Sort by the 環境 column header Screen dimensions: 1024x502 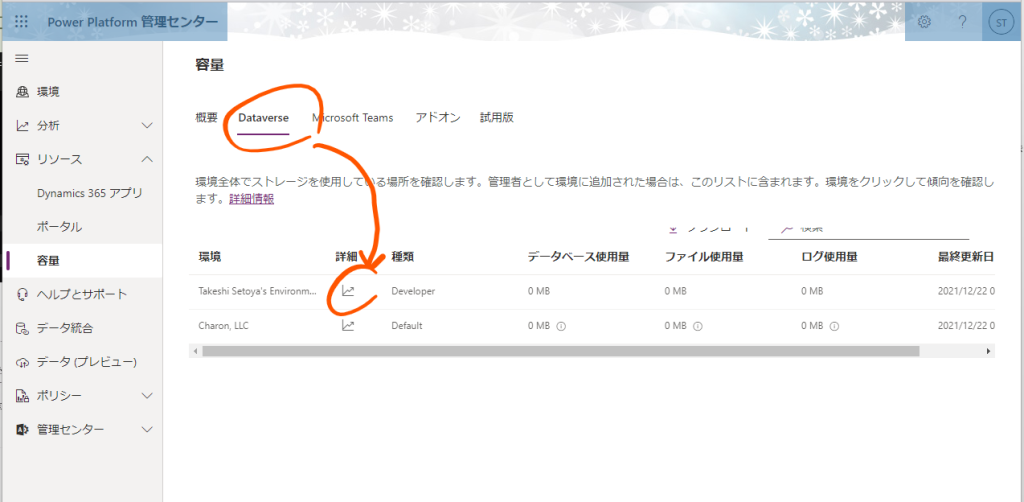click(210, 257)
